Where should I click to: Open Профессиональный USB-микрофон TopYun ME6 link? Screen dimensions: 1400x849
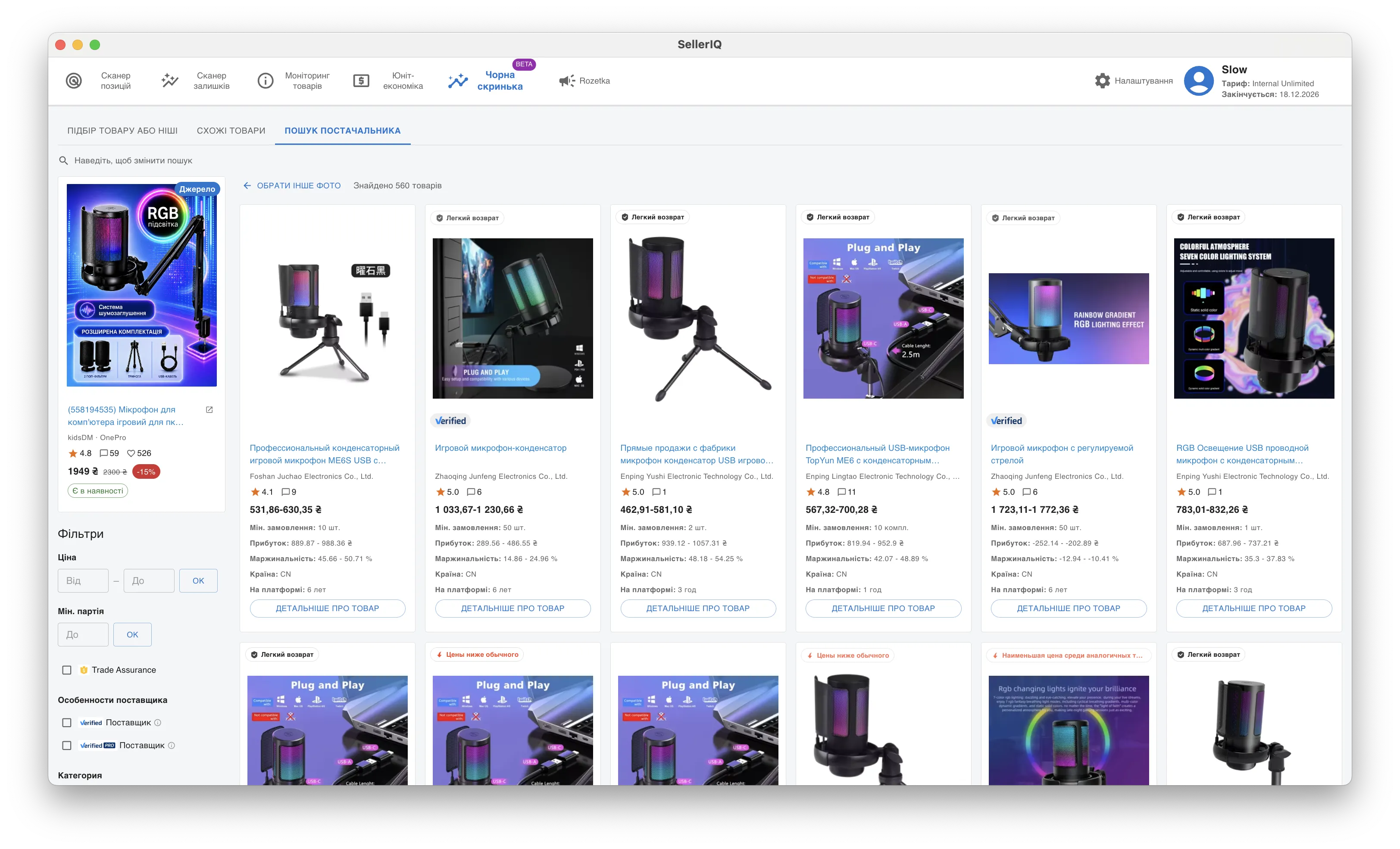pos(878,455)
